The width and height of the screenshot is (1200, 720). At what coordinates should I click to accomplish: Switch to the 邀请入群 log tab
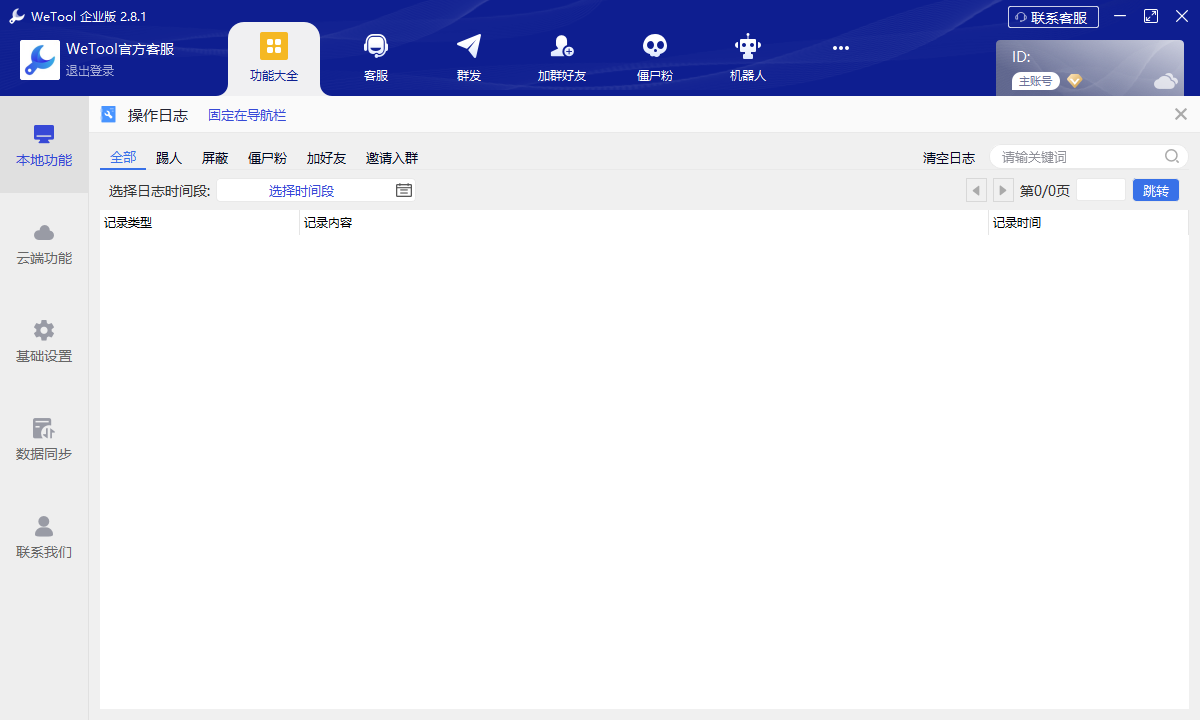392,158
